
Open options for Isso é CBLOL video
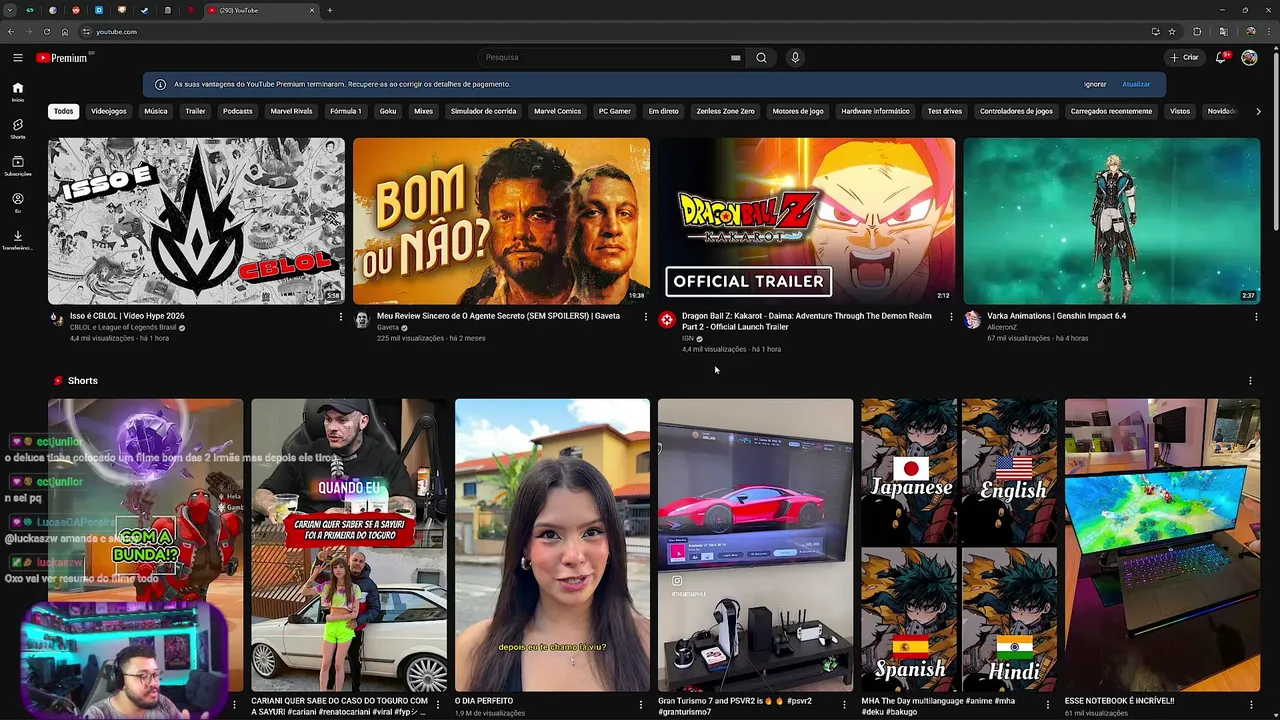pyautogui.click(x=340, y=317)
